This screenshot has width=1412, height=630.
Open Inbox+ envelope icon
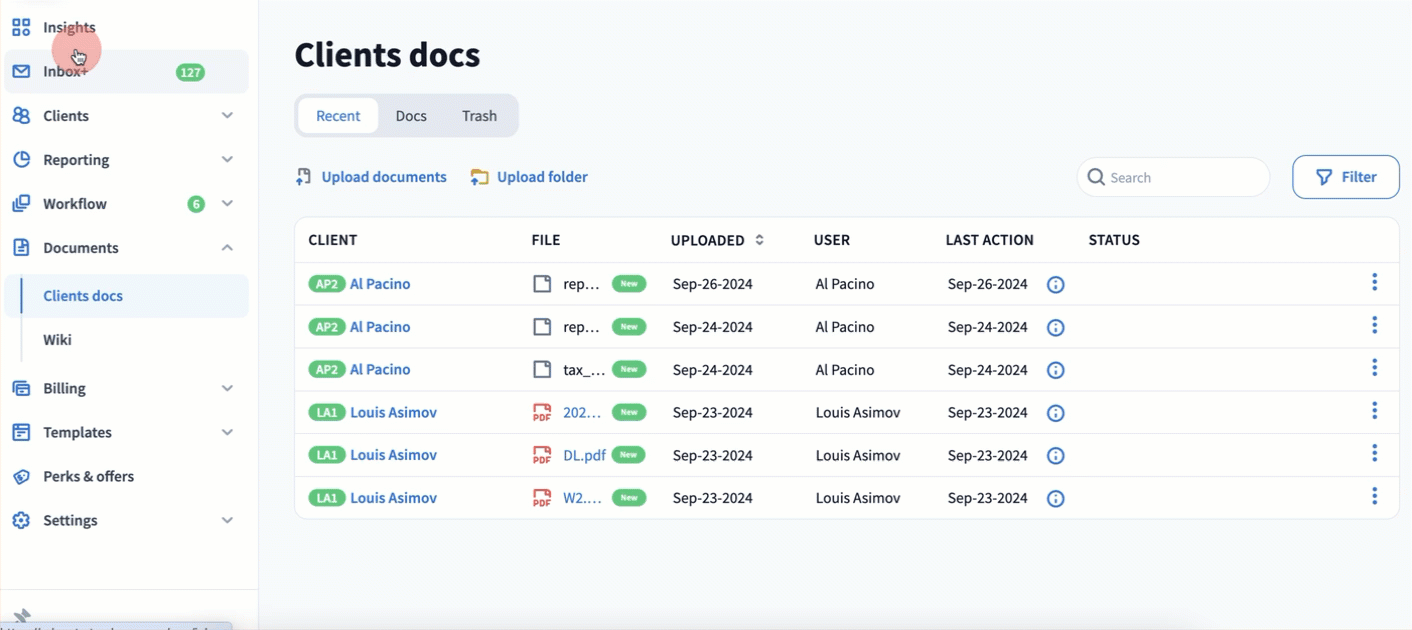[21, 72]
